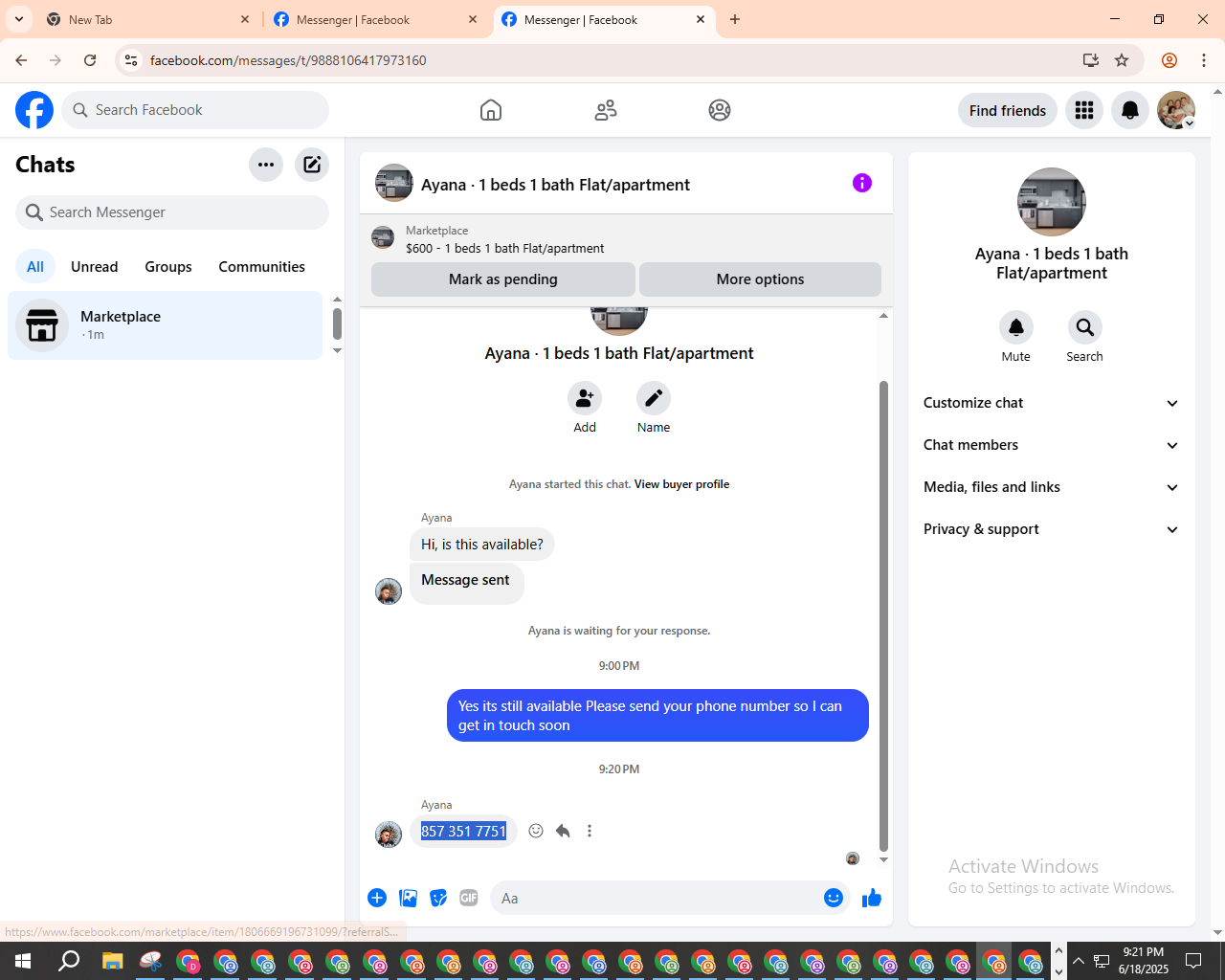Select the Communities chats filter
This screenshot has height=980, width=1225.
pyautogui.click(x=261, y=267)
